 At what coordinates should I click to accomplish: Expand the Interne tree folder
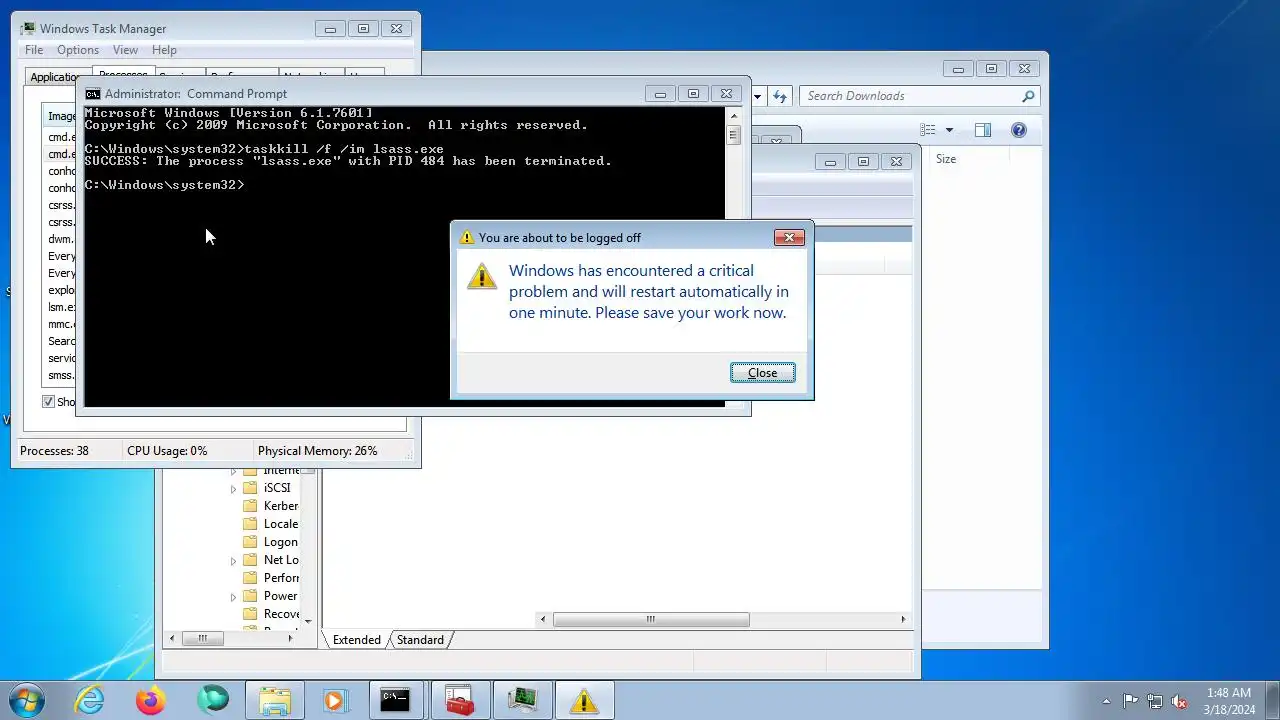tap(234, 471)
